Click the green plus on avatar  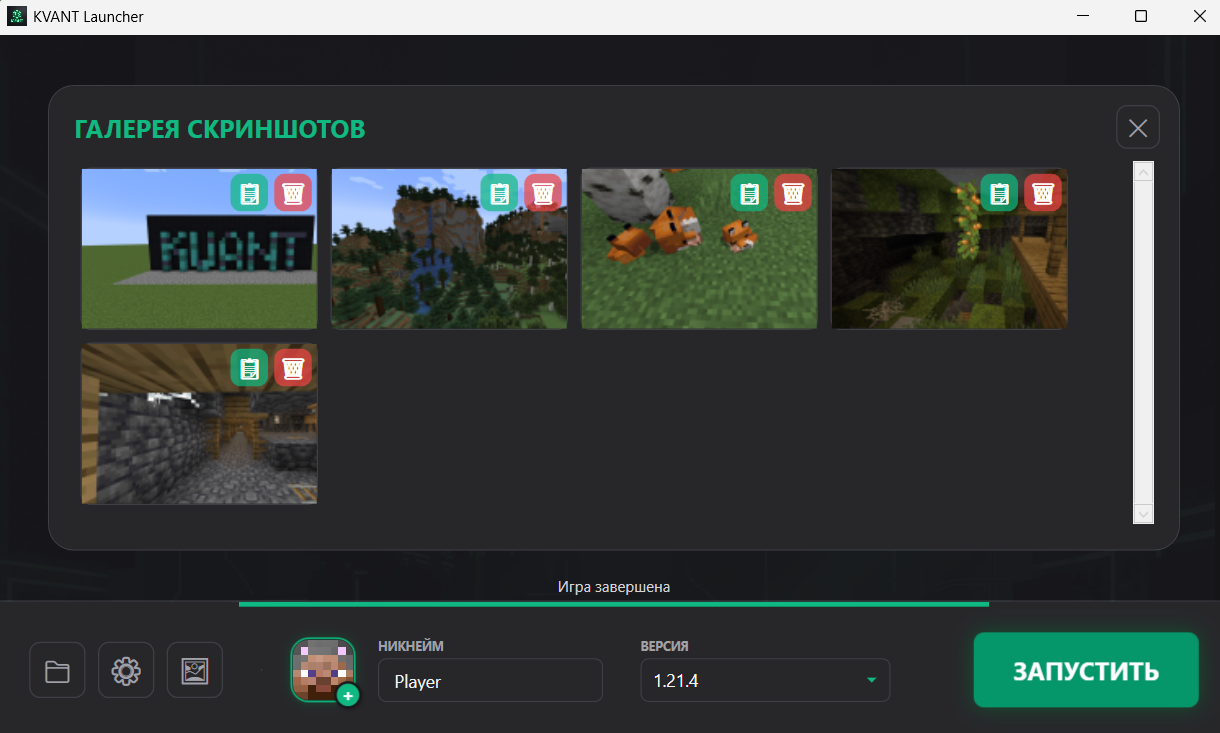click(x=348, y=695)
